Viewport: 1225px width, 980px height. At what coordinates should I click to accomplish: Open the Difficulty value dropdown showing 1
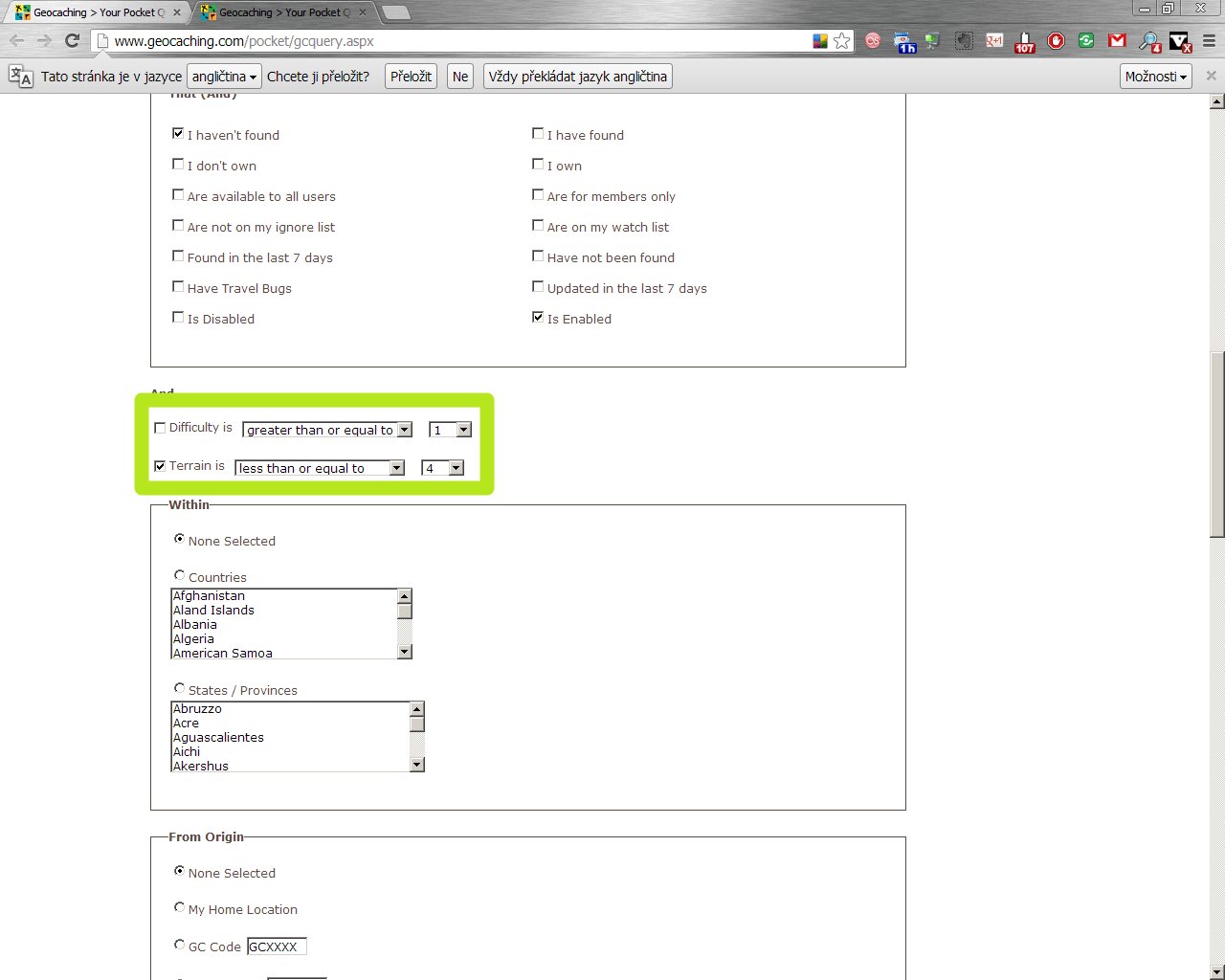(x=450, y=430)
